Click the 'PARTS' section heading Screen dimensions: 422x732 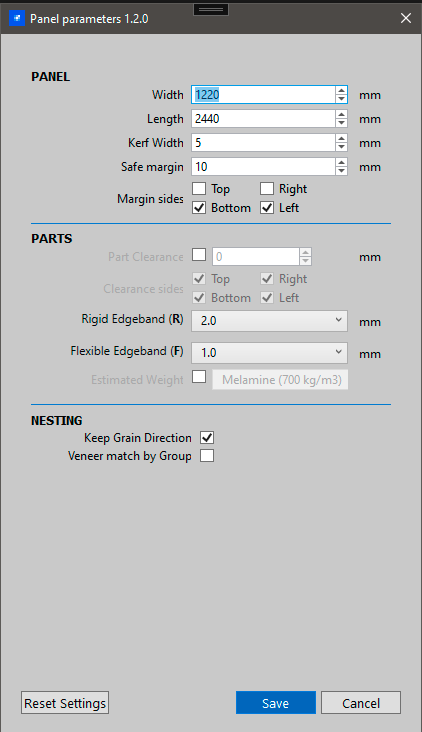[x=52, y=239]
